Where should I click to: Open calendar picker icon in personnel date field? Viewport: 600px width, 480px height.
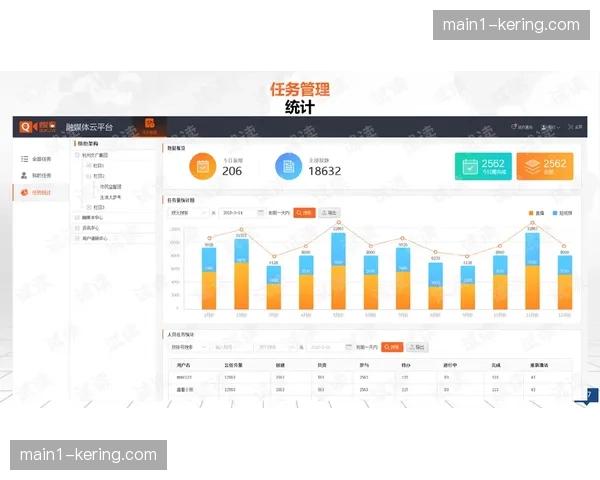[349, 347]
